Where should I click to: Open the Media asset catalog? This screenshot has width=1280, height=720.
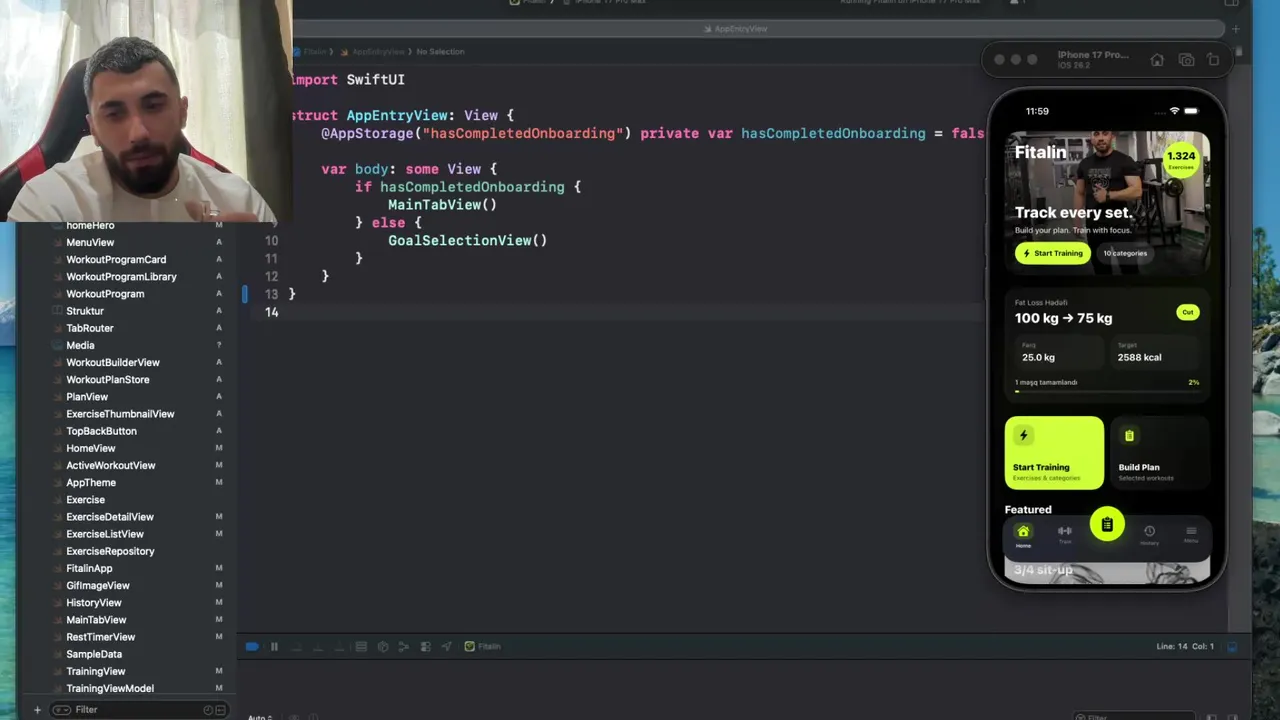80,345
